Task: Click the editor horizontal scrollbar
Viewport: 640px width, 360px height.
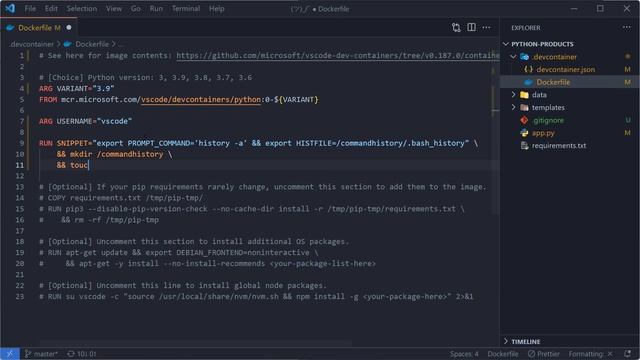Action: click(196, 343)
